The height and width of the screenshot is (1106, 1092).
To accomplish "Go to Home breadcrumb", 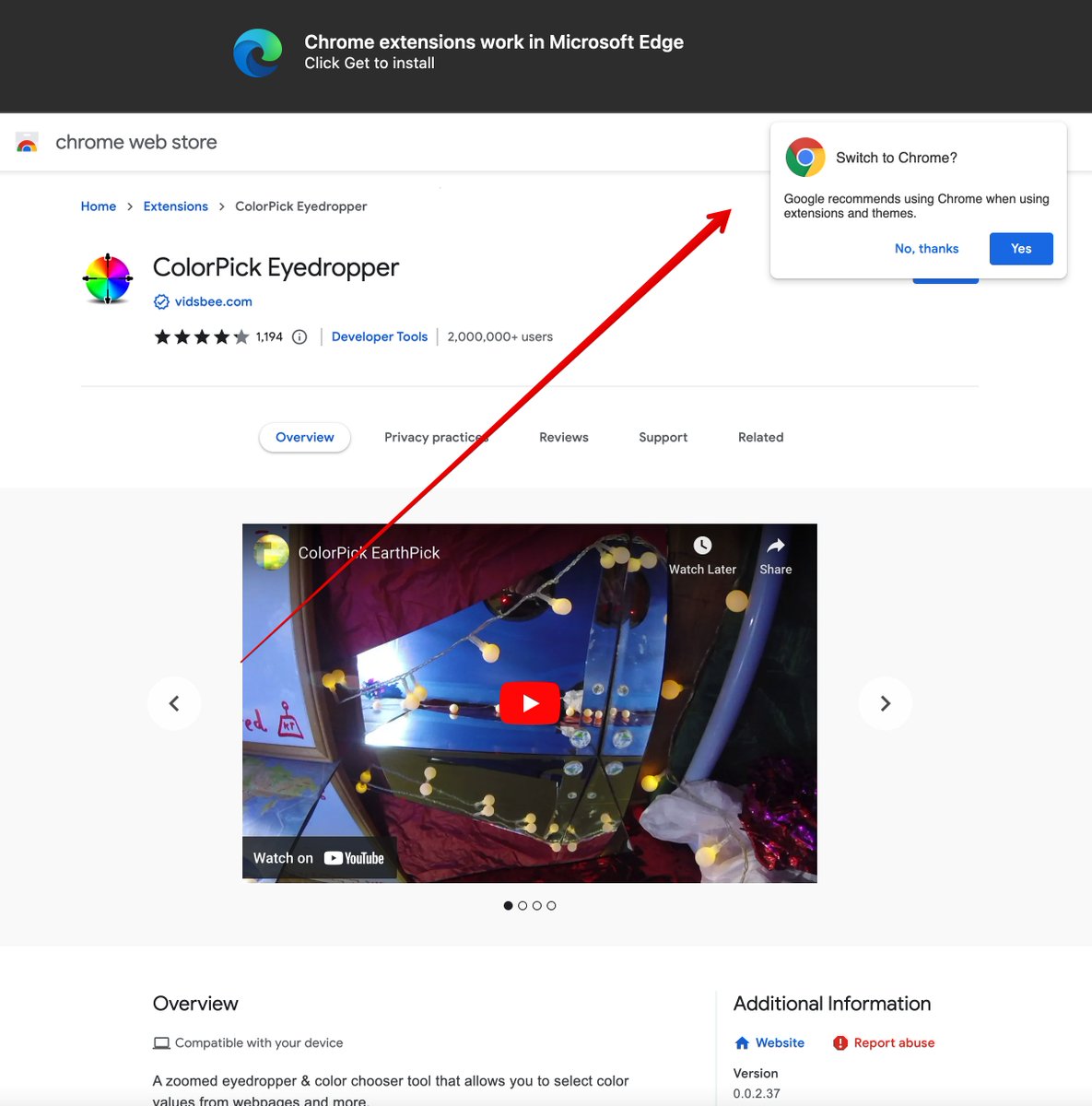I will [99, 206].
